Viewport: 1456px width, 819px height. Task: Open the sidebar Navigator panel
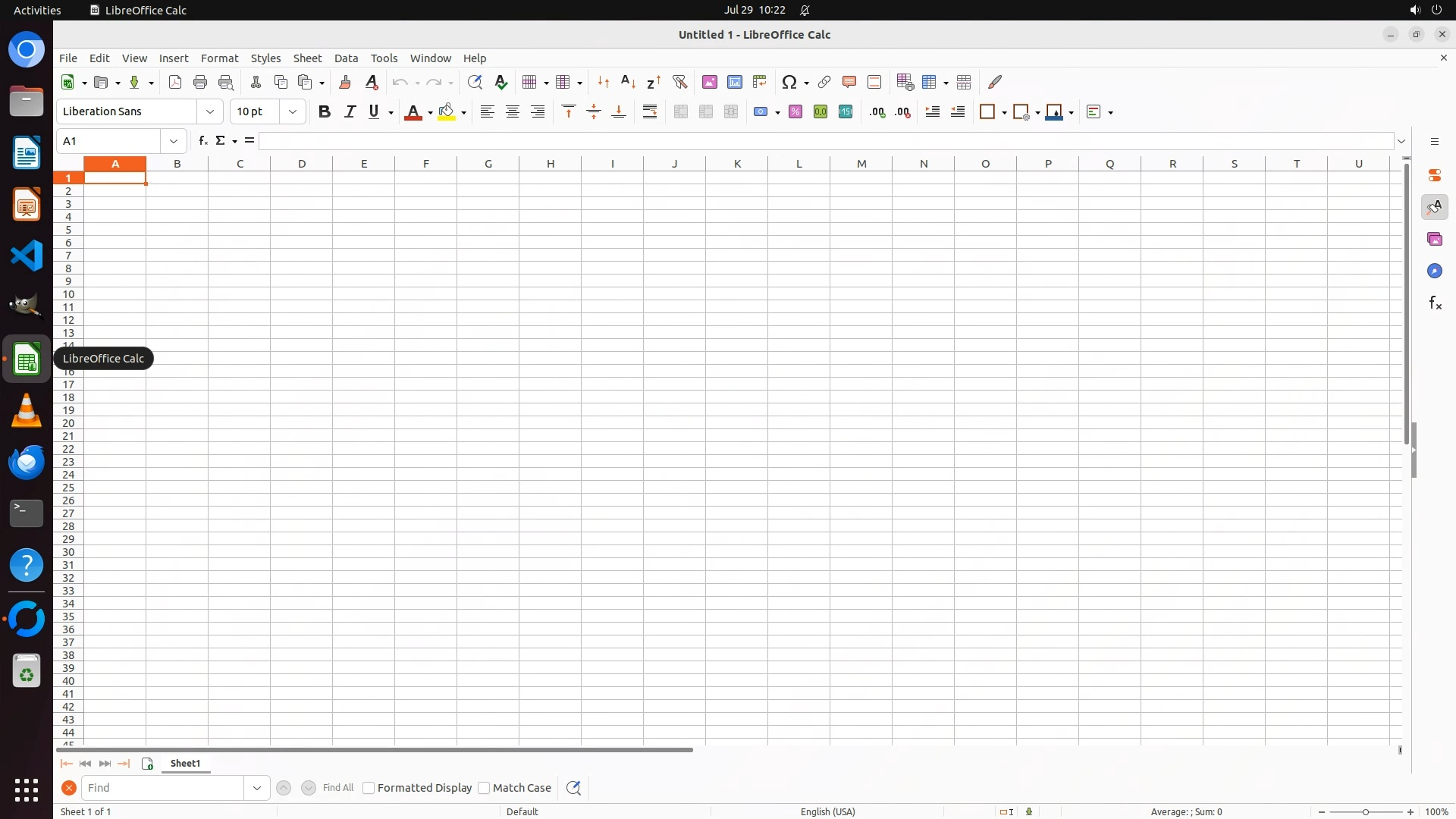1434,271
